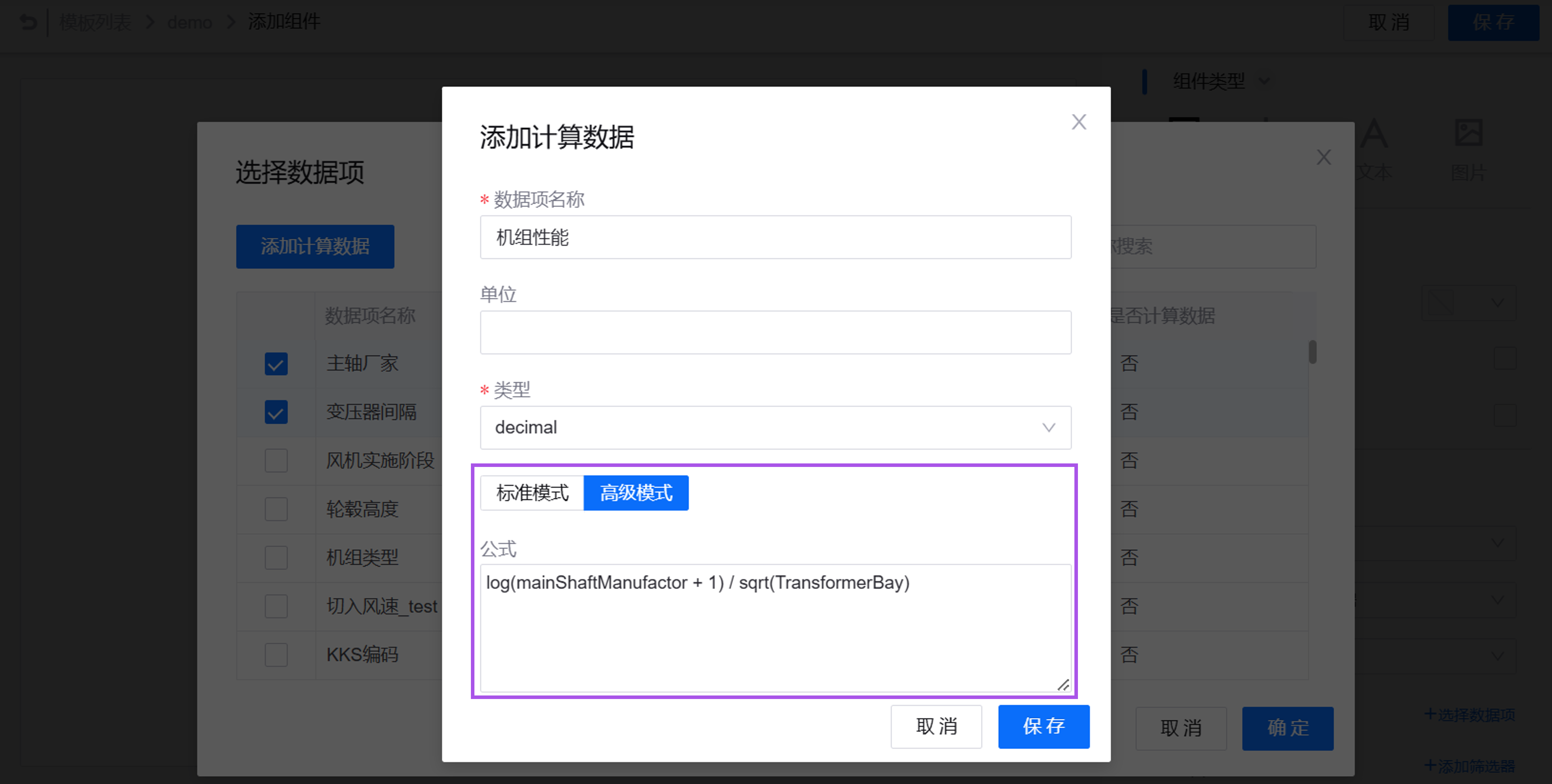The image size is (1552, 784).
Task: Uncheck the 主轴厂家 checkbox
Action: click(276, 364)
